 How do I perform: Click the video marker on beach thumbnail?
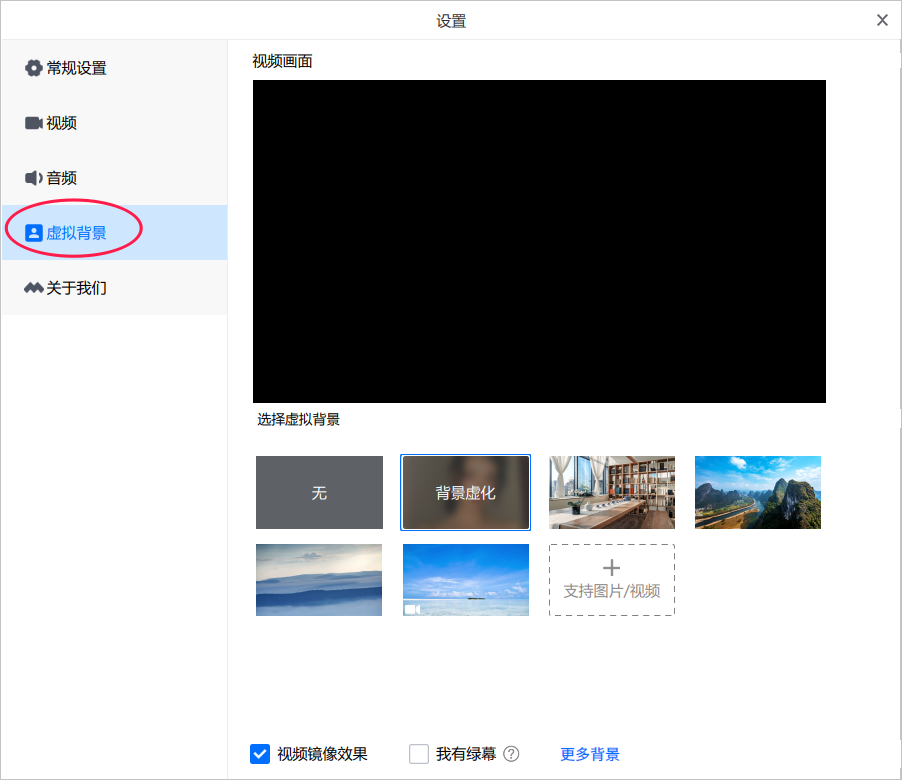(x=412, y=609)
